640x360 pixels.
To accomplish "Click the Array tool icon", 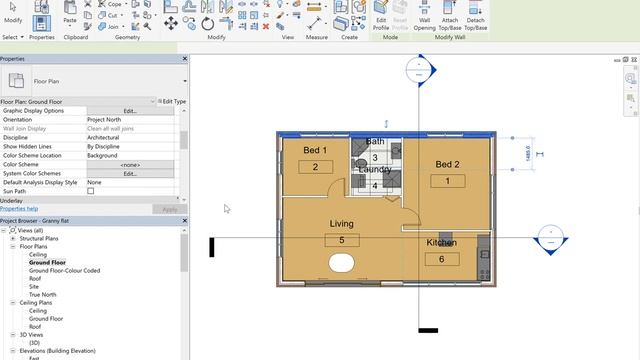I will coord(242,16).
